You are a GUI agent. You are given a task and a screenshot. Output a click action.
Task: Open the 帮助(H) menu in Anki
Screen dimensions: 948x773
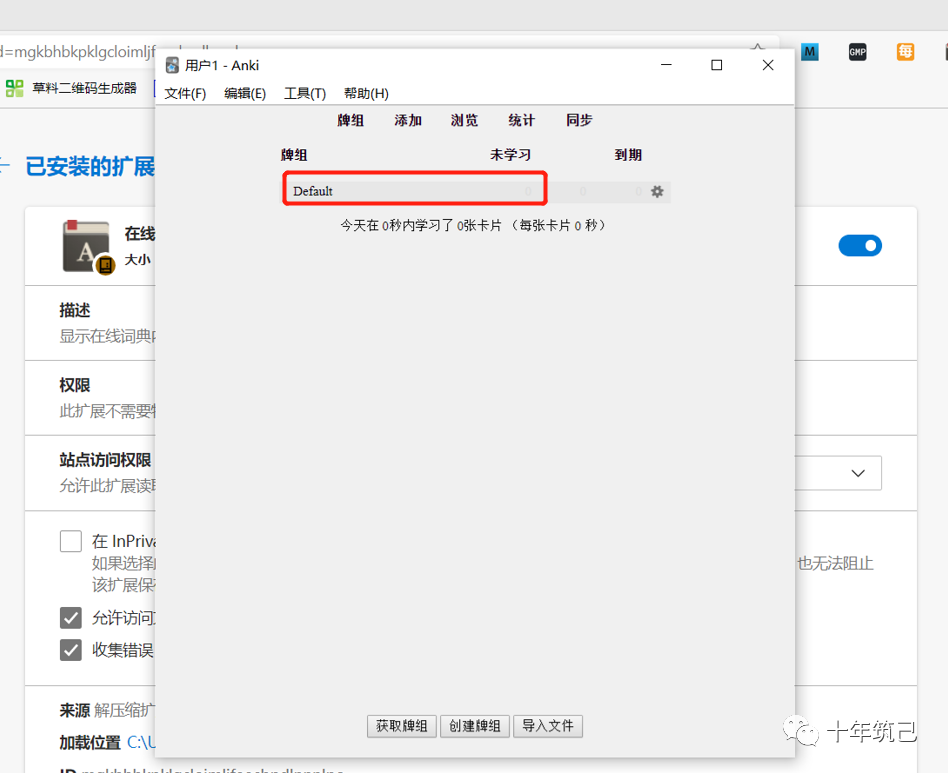point(366,94)
